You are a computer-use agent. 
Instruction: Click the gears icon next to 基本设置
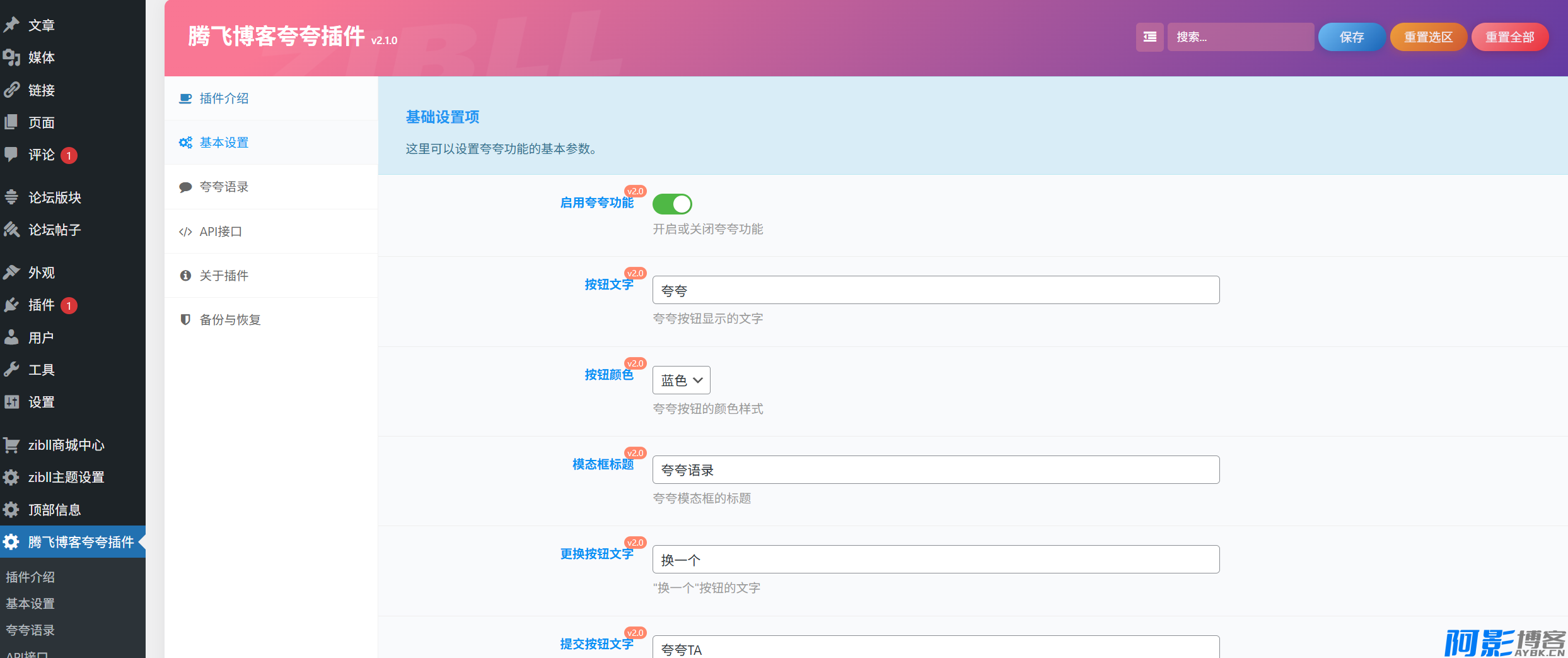(x=185, y=143)
